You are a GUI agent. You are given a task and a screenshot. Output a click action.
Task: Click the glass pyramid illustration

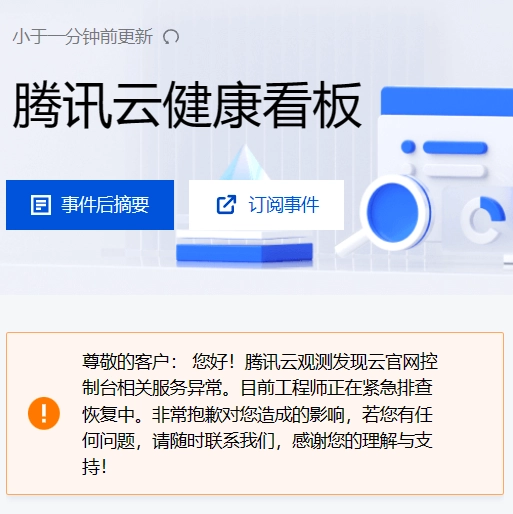click(245, 162)
